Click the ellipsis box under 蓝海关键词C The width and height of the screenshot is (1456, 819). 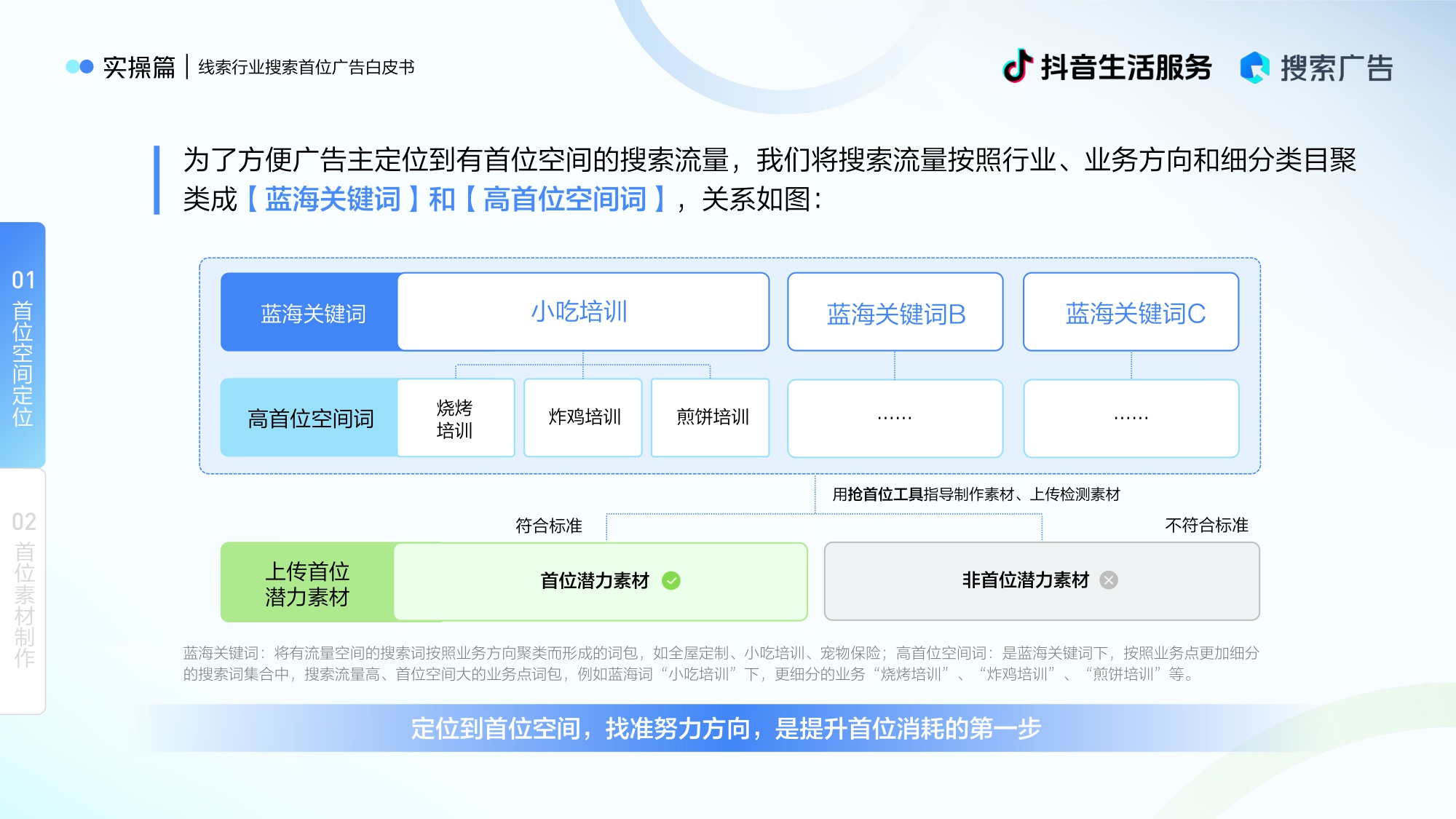pyautogui.click(x=1131, y=419)
